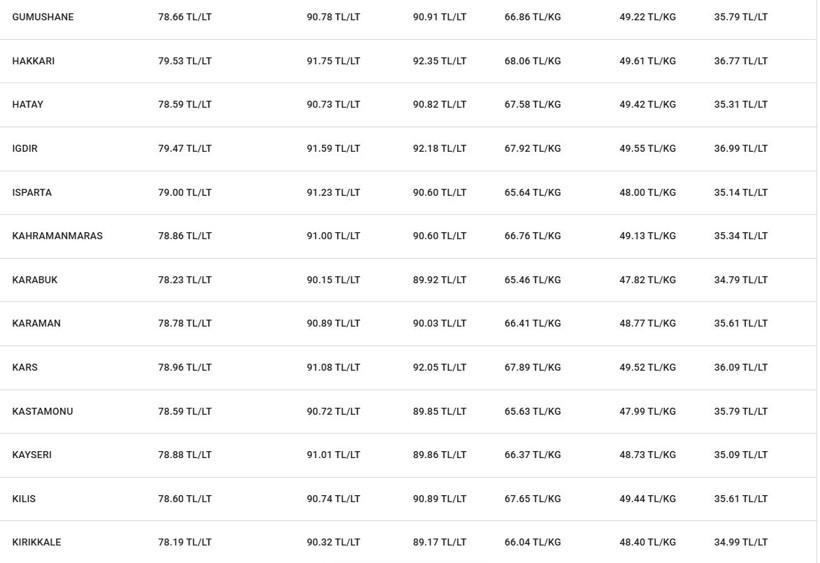820x563 pixels.
Task: Click the KASTAMONU row label
Action: click(43, 411)
